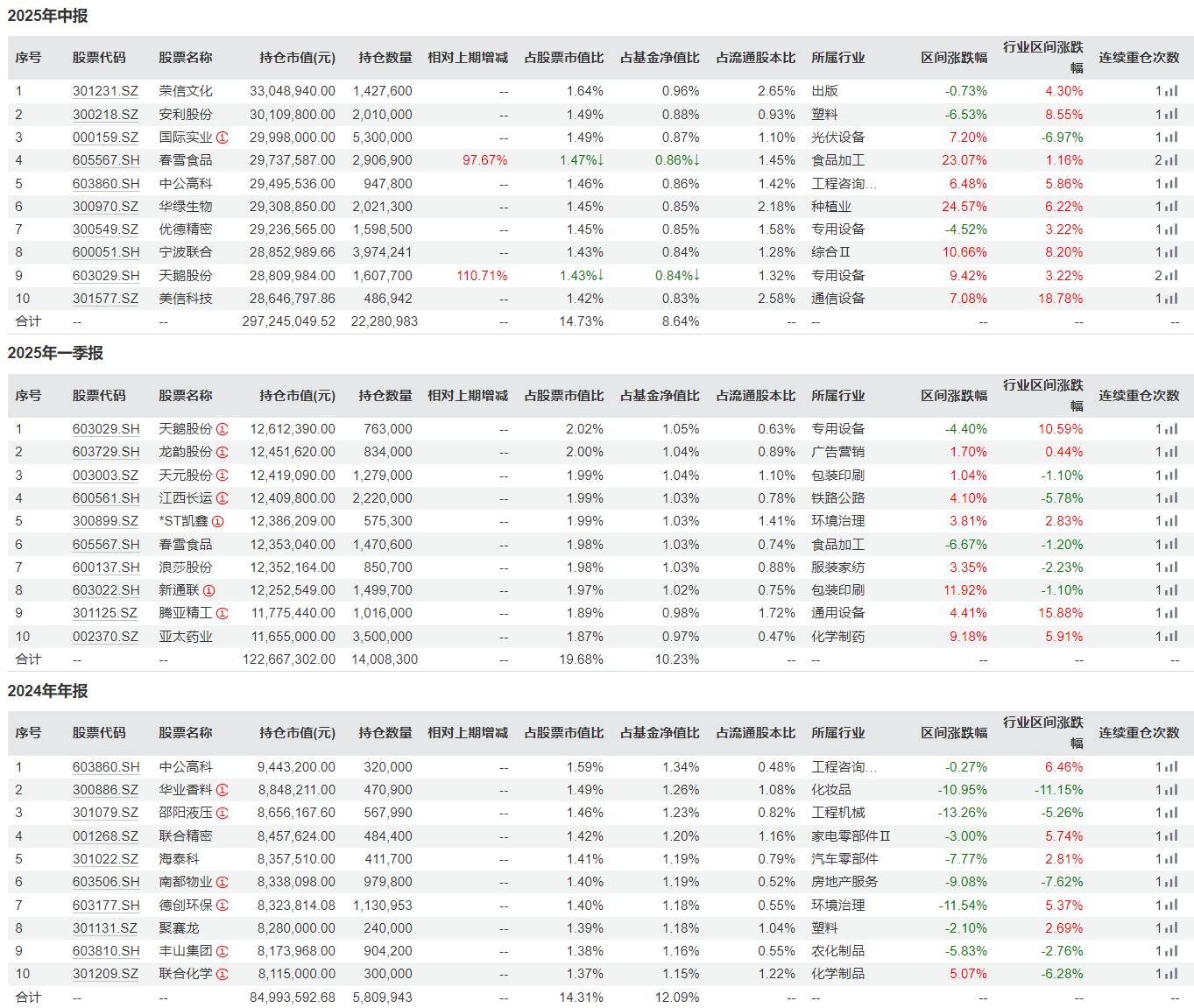
Task: Click the bar chart icon in 联合精密 row
Action: (1172, 836)
